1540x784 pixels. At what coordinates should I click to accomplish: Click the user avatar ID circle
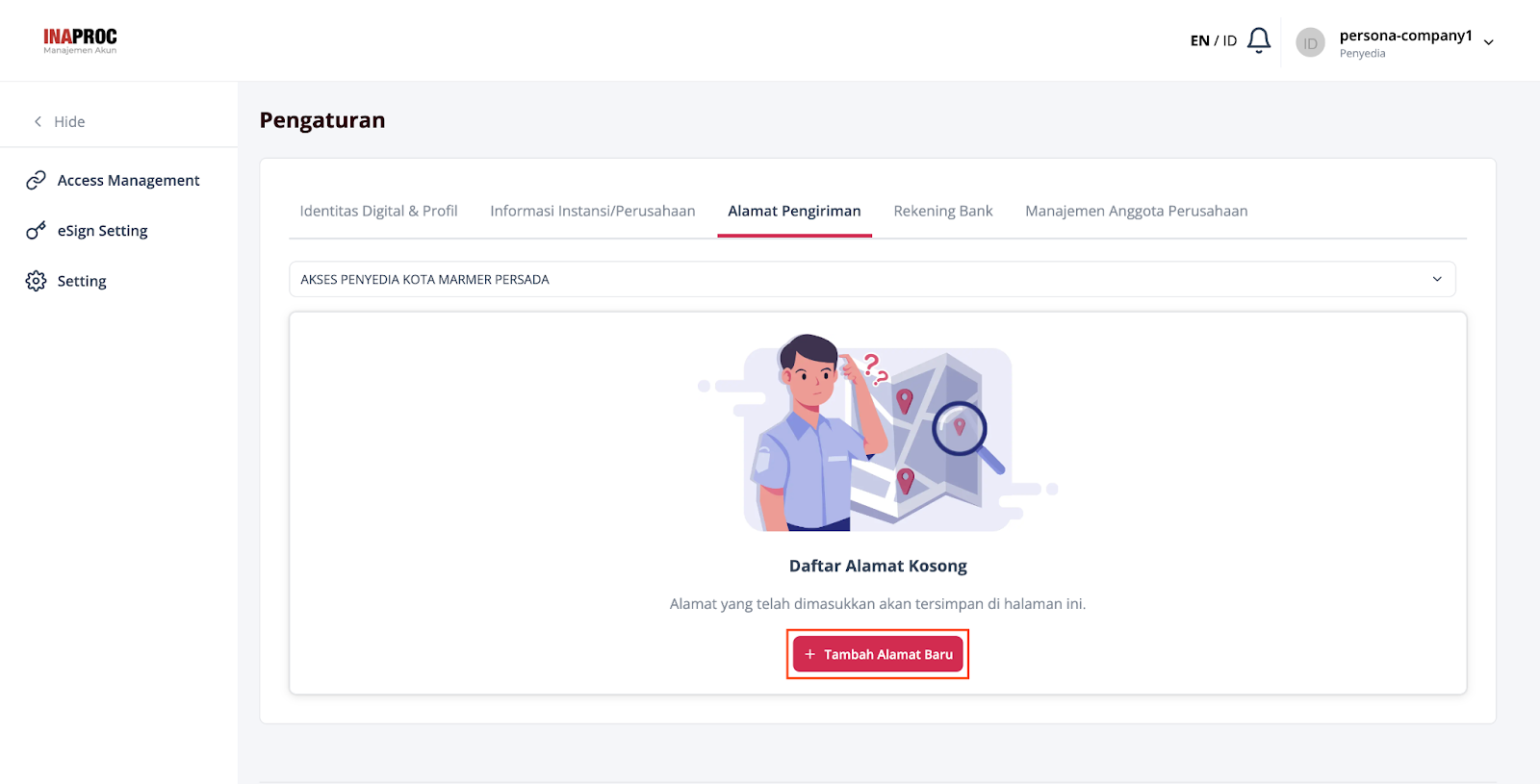(x=1310, y=42)
